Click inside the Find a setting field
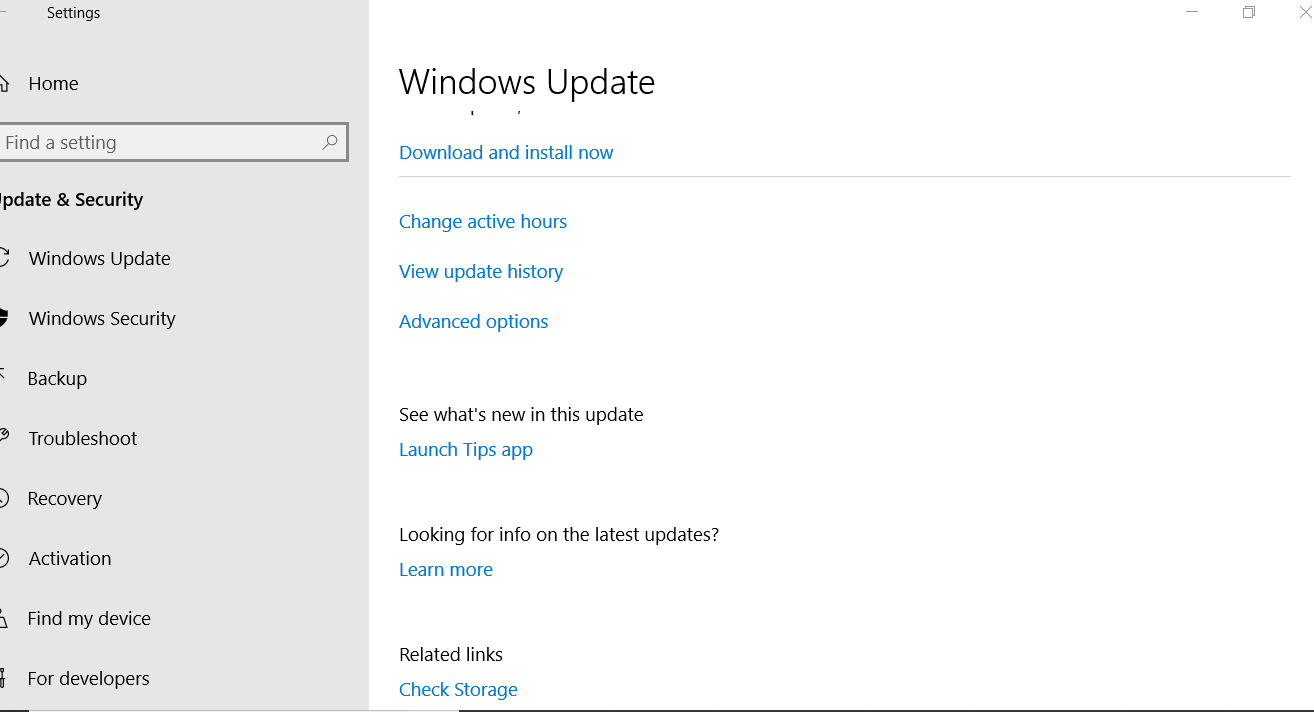 point(150,142)
